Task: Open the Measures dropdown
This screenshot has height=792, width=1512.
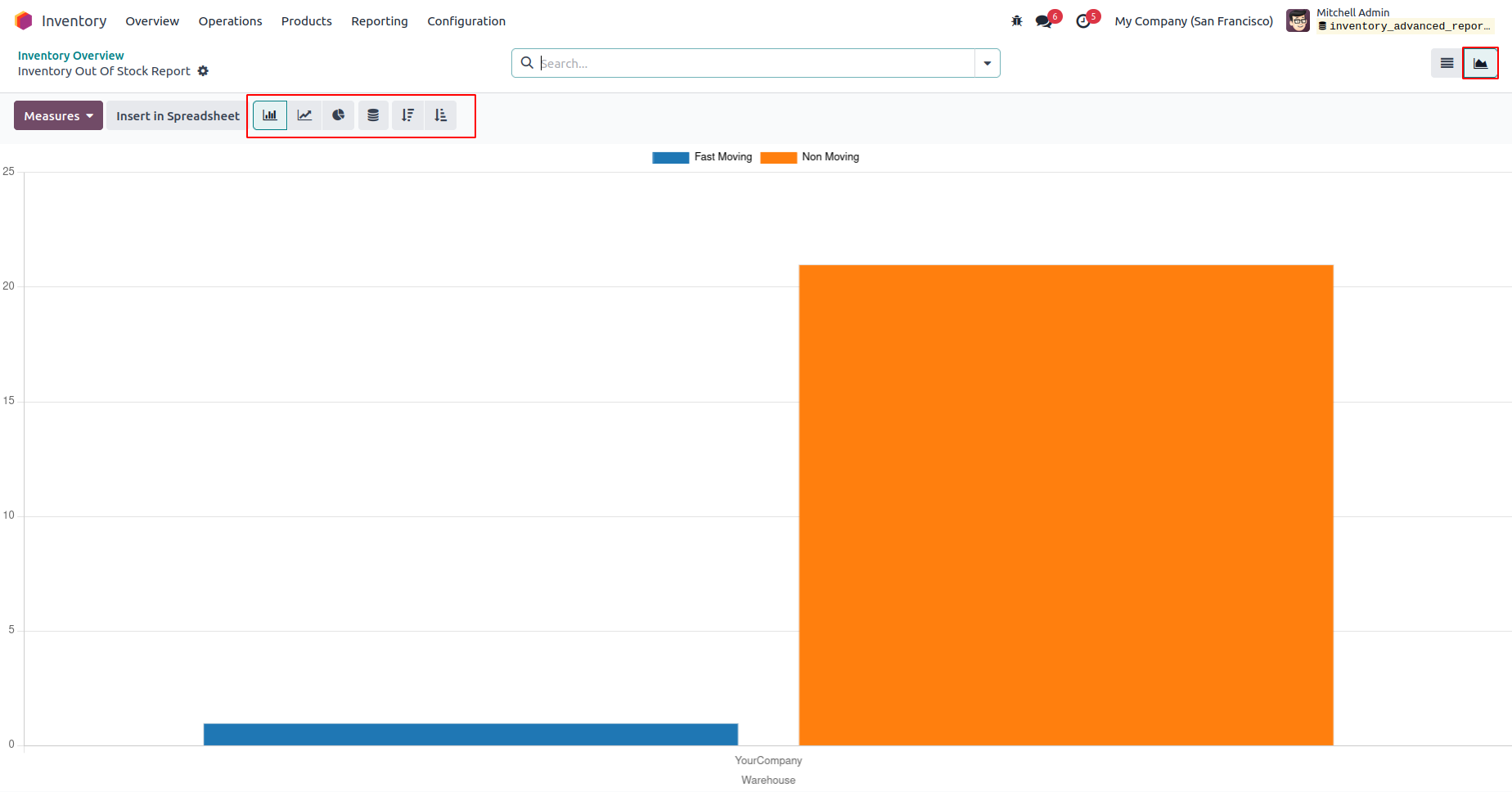Action: (58, 115)
